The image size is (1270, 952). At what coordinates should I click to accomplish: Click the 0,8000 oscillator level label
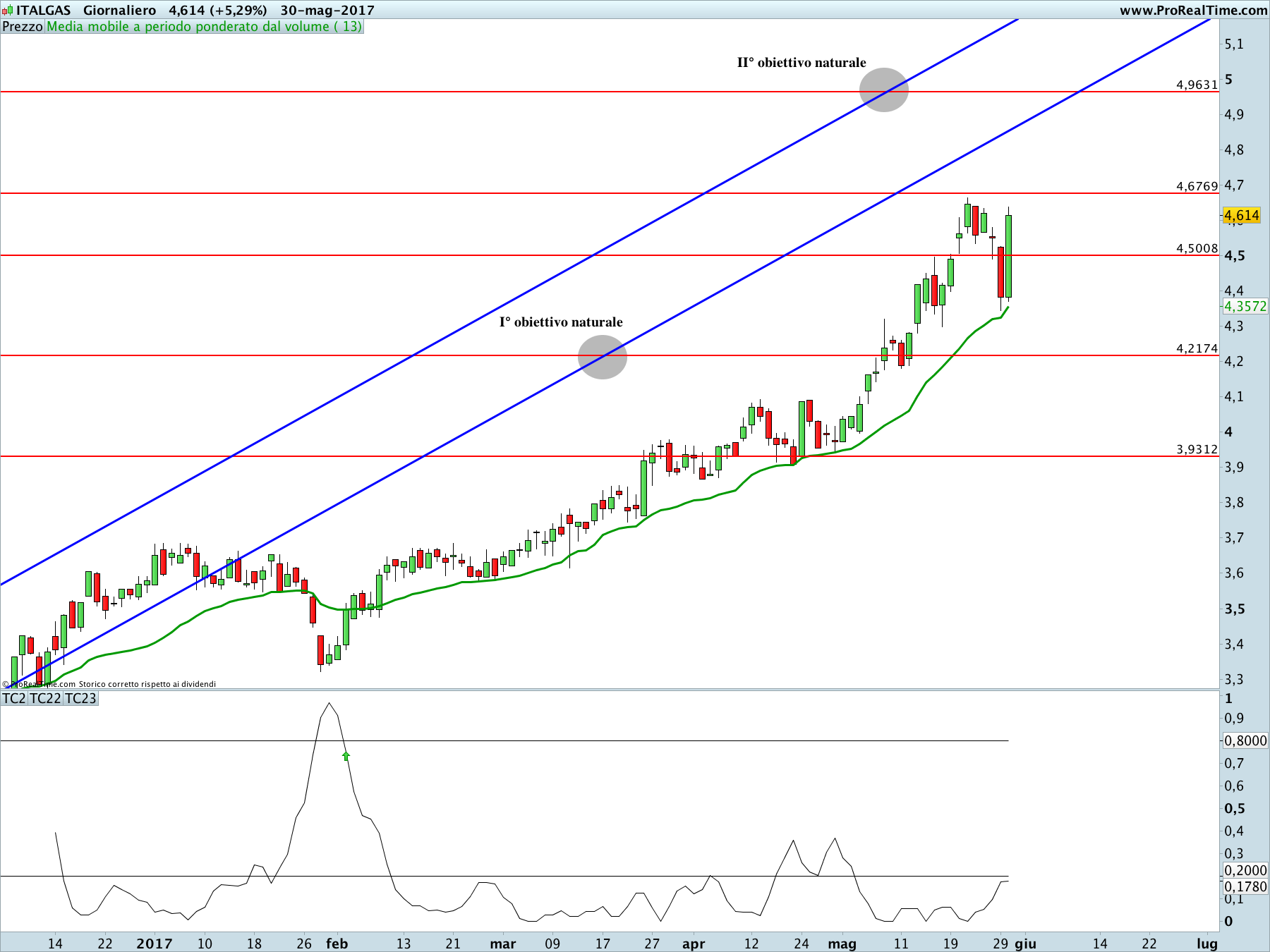[1245, 740]
